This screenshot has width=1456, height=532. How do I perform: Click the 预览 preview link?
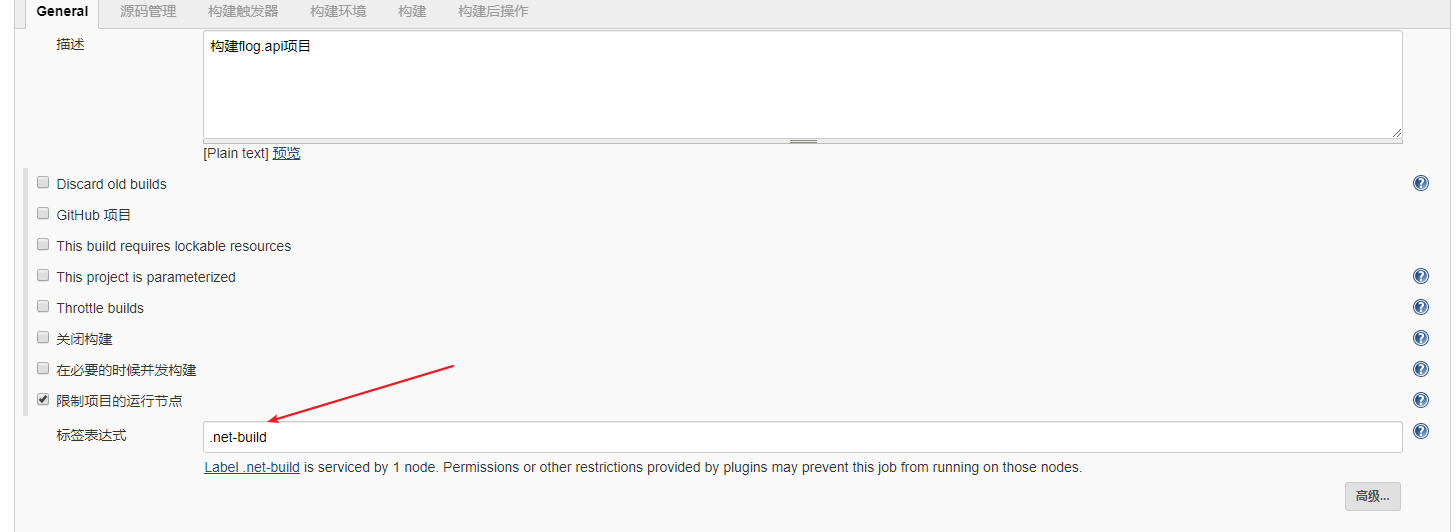(286, 154)
